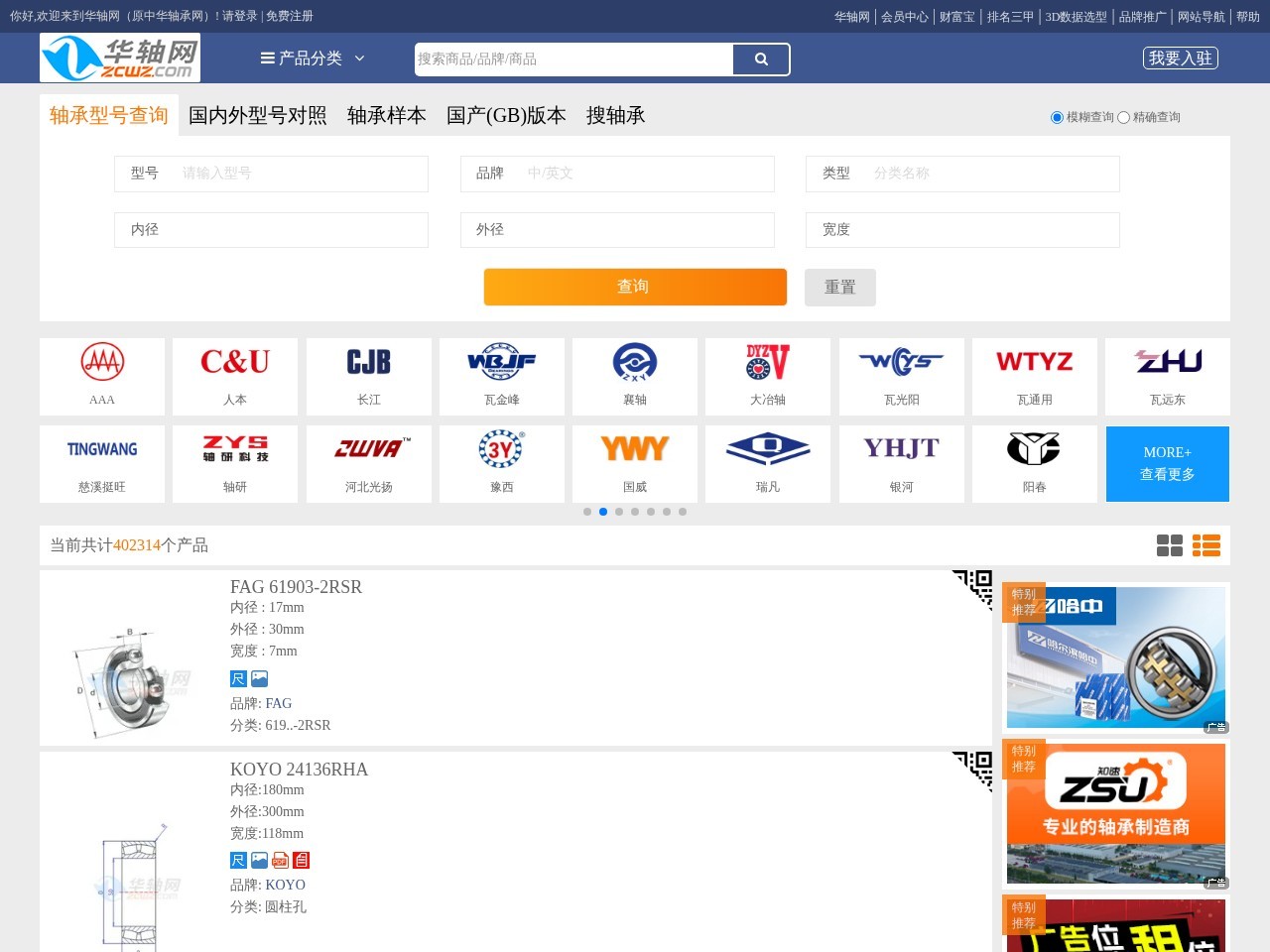
Task: Focus the 品牌 brand input field
Action: click(x=617, y=174)
